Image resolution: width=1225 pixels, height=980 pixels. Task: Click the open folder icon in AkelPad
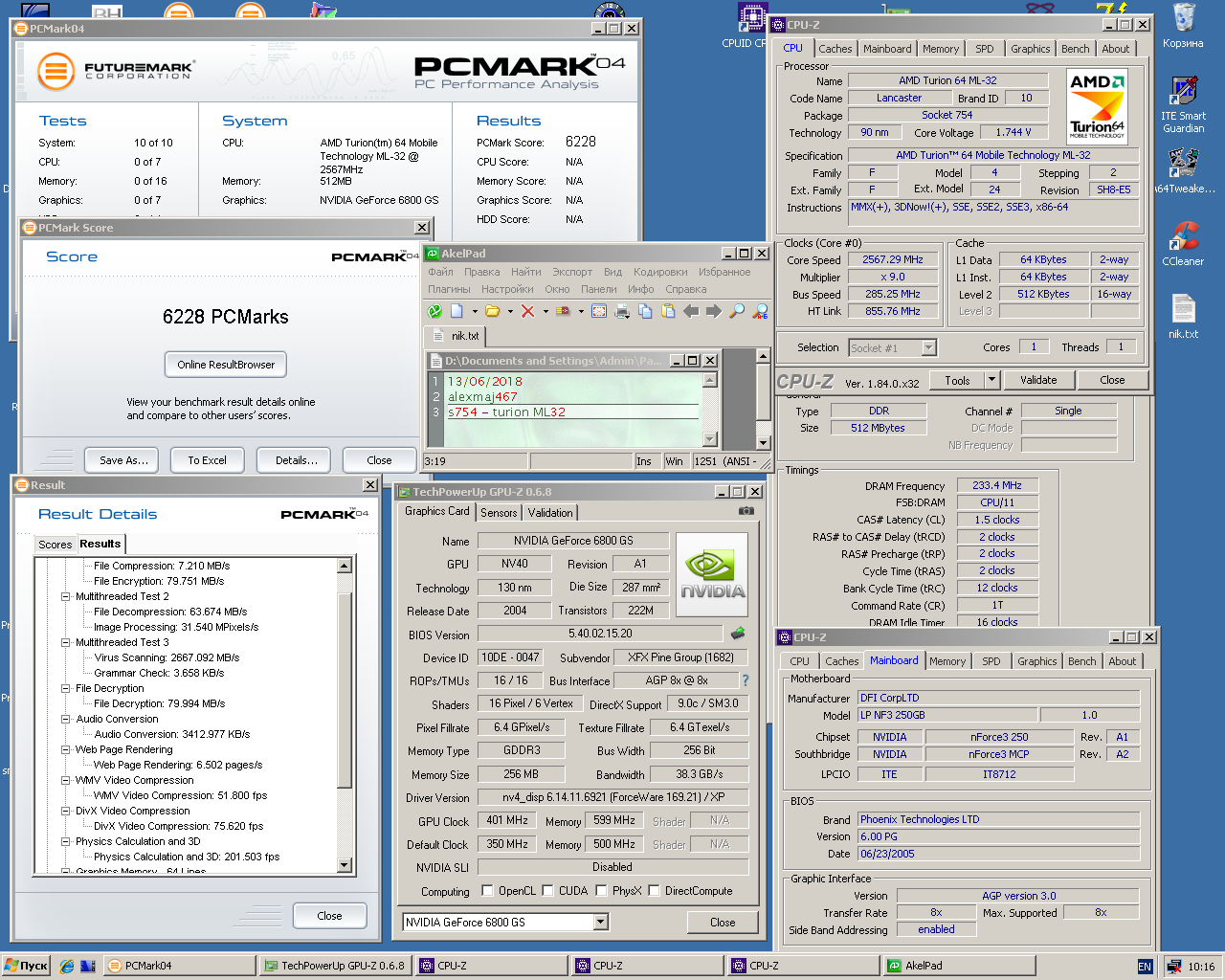492,311
